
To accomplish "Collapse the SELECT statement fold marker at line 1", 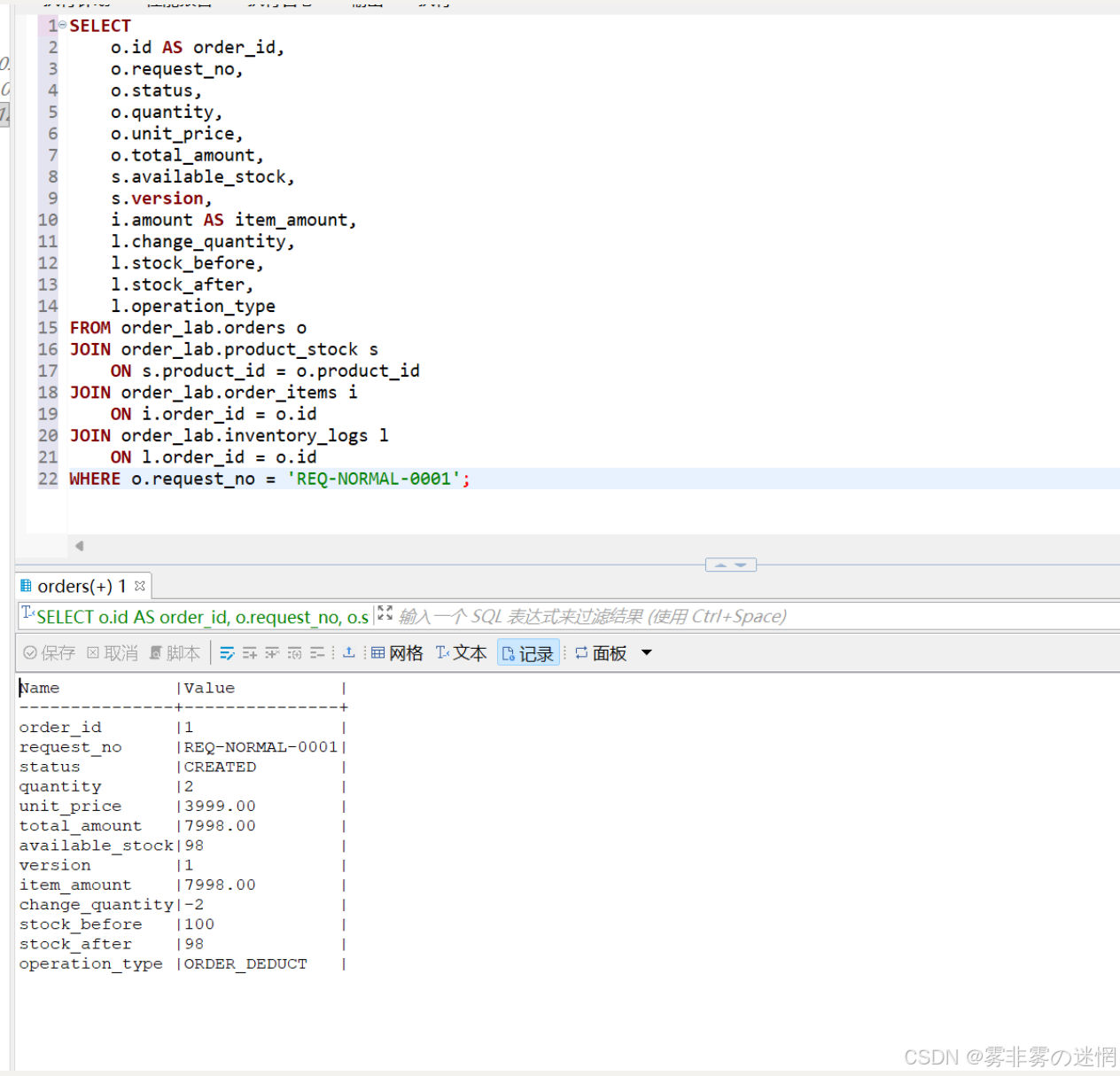I will click(63, 24).
